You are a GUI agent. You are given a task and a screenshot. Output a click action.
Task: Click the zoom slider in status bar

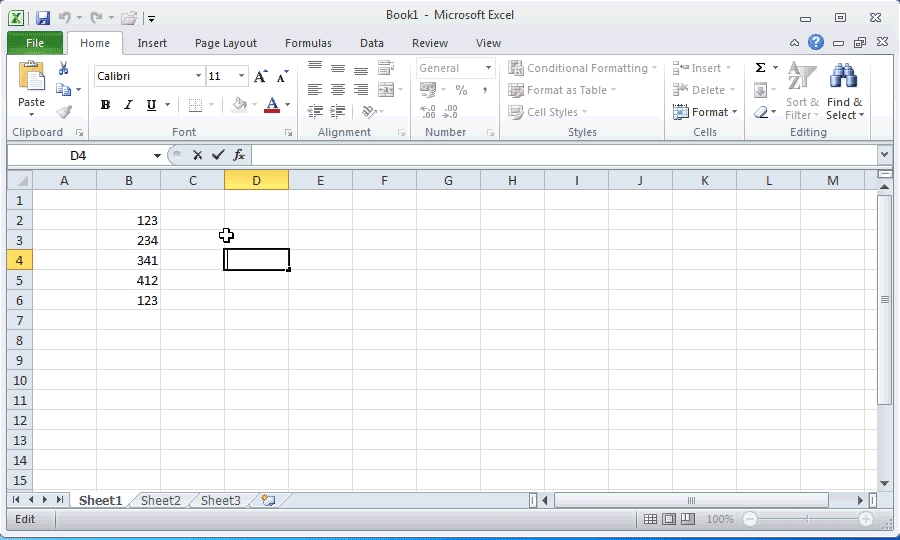click(x=808, y=520)
